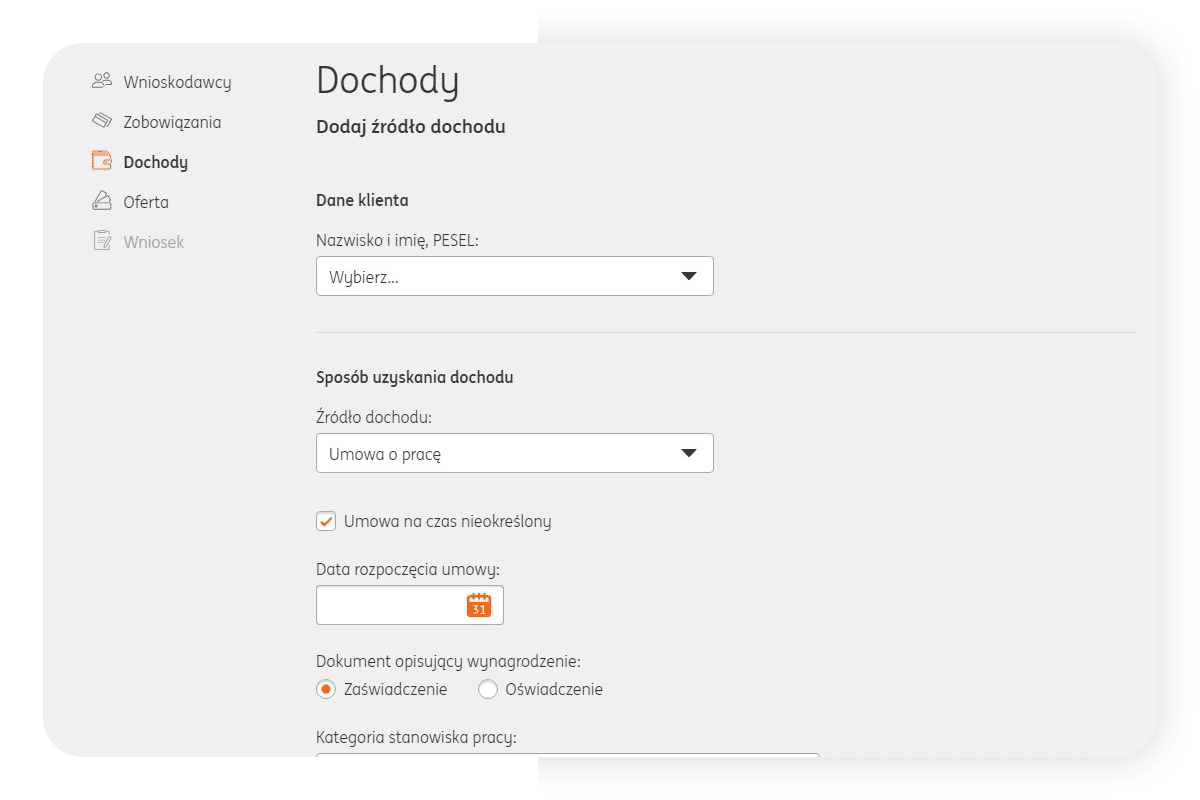Click the Oferta icon in sidebar
This screenshot has height=800, width=1200.
coord(101,201)
